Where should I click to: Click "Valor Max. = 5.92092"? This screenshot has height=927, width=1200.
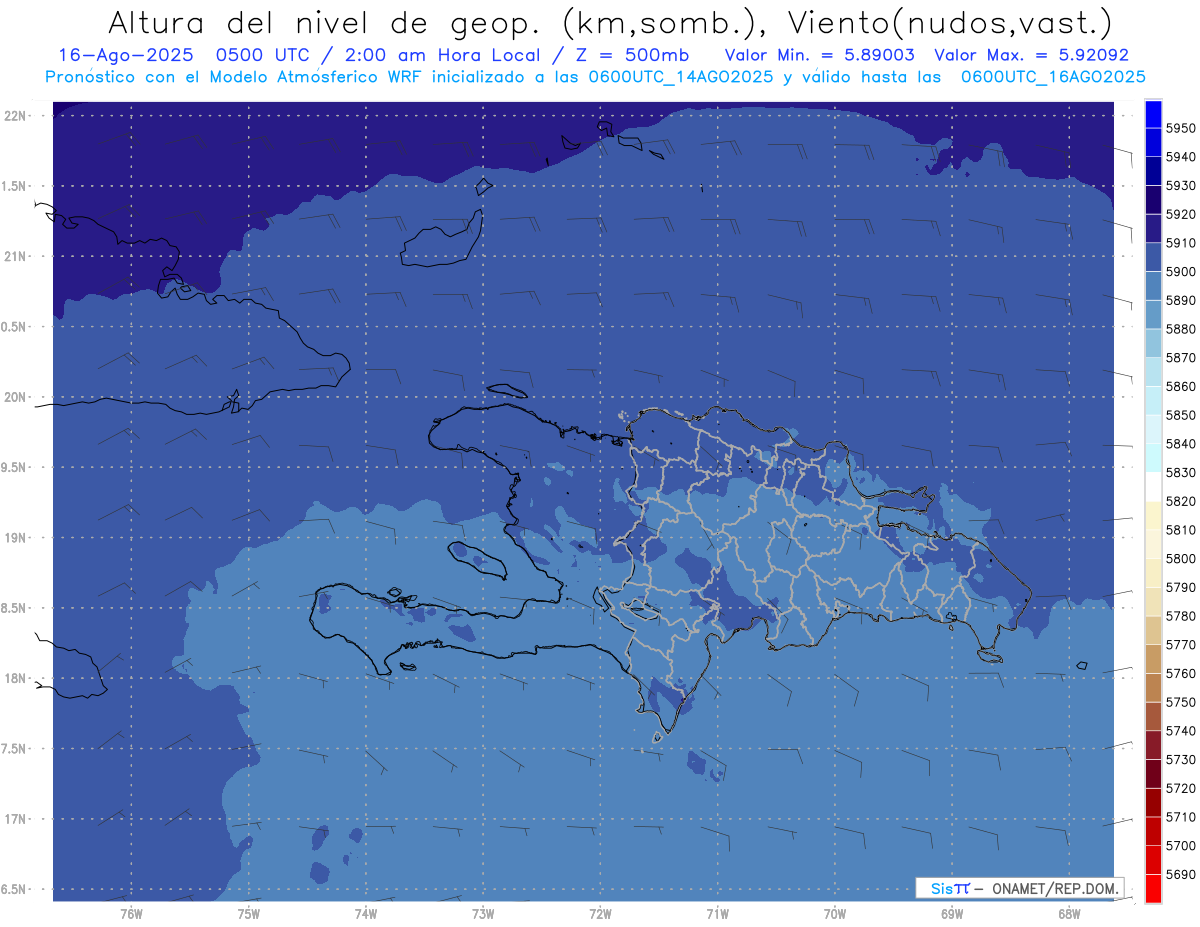point(1032,55)
